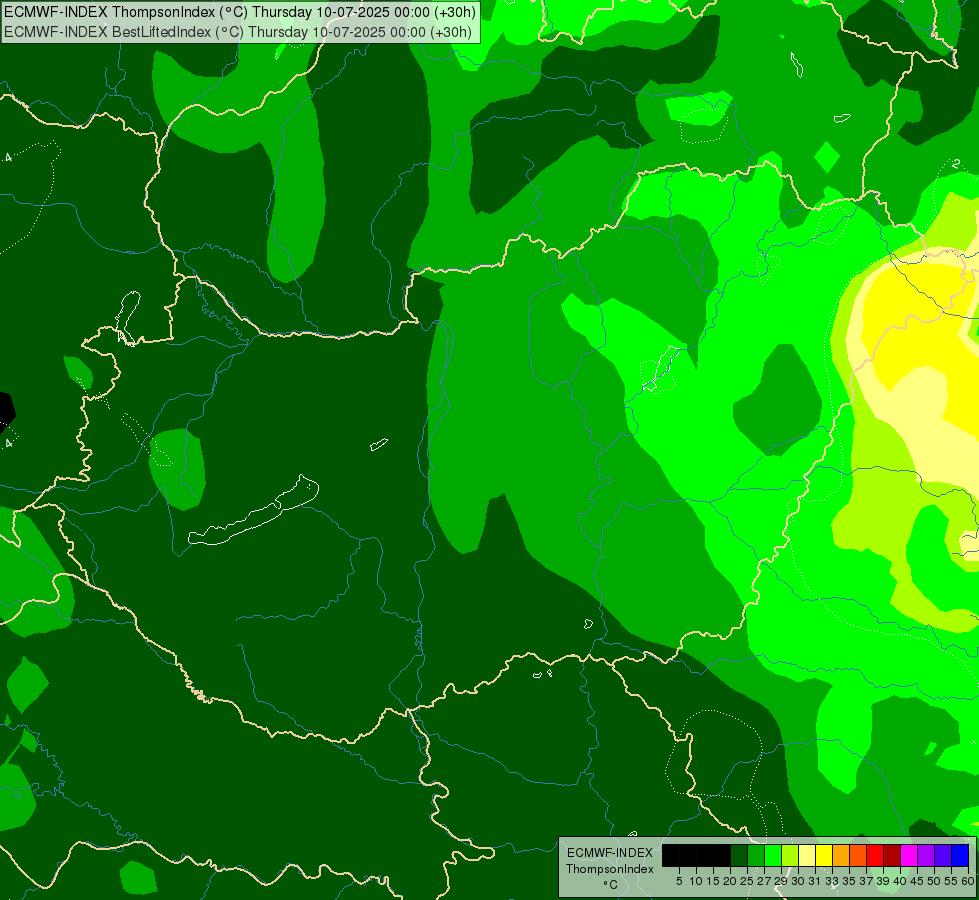Screen dimensions: 979x900
Task: Click legend tick value 55
Action: coord(951,881)
